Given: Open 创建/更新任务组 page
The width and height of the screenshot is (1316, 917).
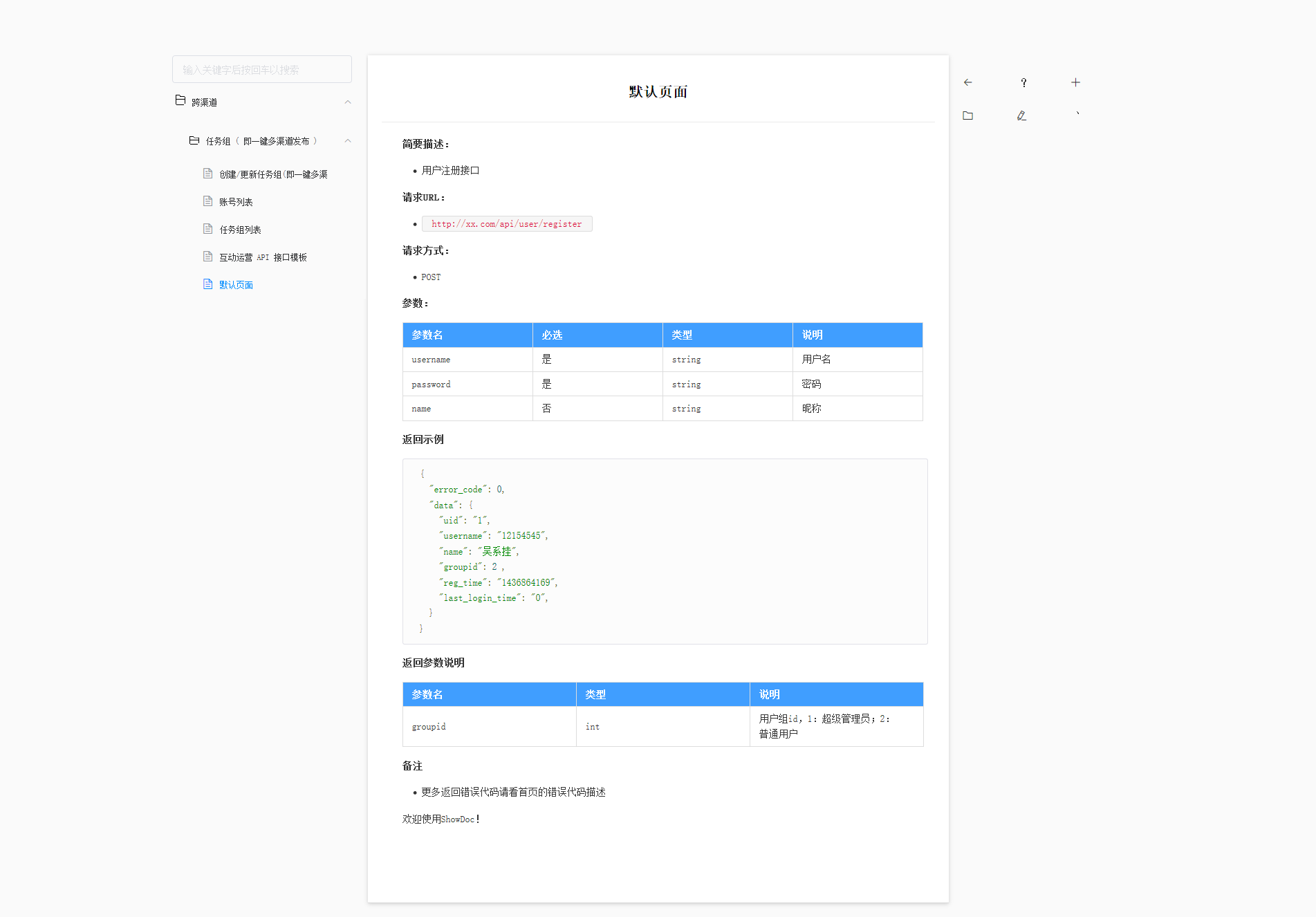Looking at the screenshot, I should click(x=273, y=174).
